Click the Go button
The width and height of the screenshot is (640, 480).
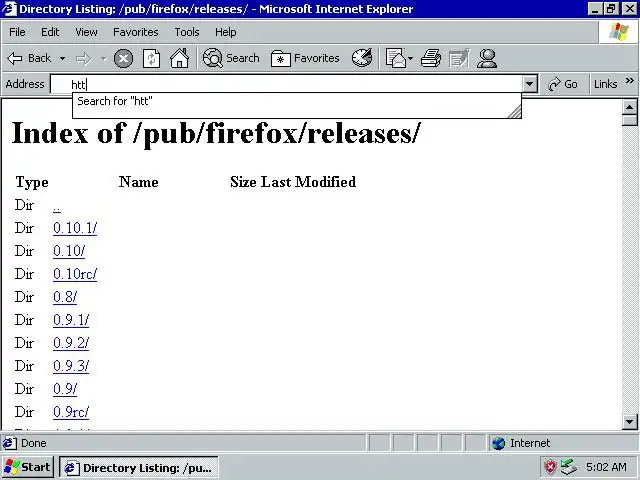point(563,84)
